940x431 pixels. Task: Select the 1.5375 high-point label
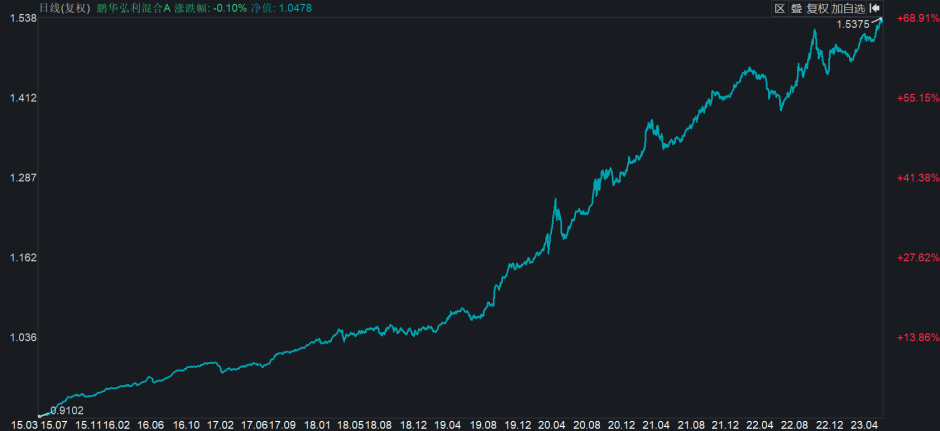[x=853, y=25]
